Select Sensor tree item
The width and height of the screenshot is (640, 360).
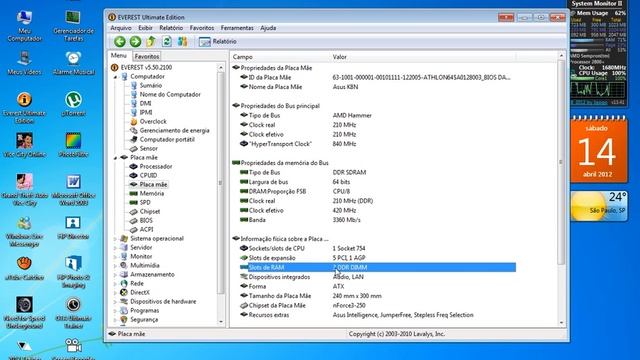(x=149, y=148)
